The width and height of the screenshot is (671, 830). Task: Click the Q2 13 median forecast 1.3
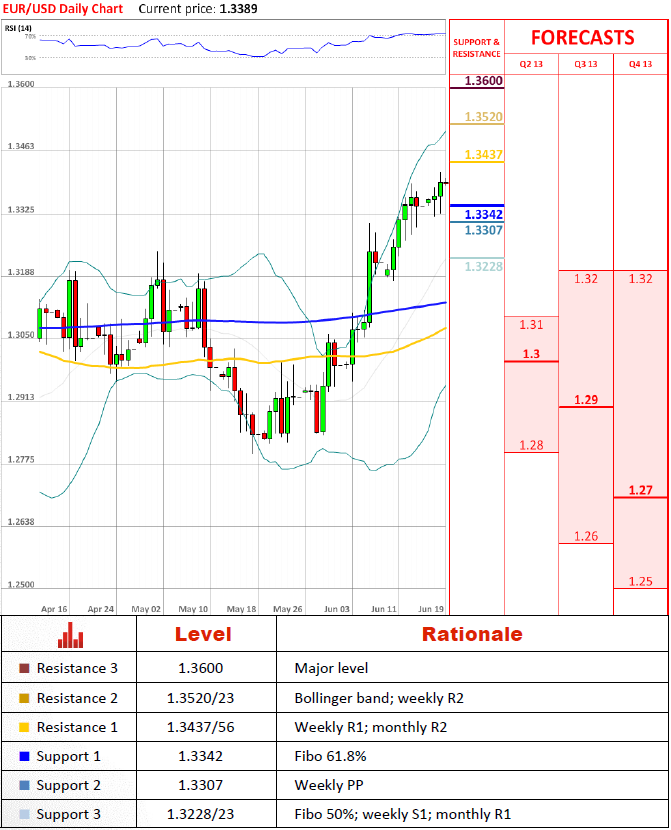pyautogui.click(x=531, y=354)
